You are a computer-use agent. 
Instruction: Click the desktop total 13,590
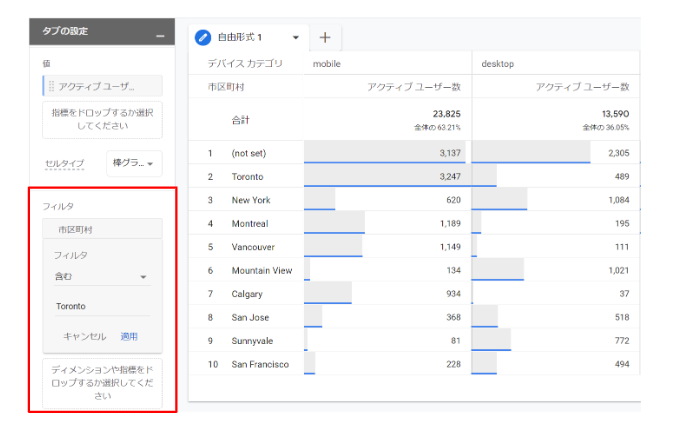pyautogui.click(x=615, y=114)
